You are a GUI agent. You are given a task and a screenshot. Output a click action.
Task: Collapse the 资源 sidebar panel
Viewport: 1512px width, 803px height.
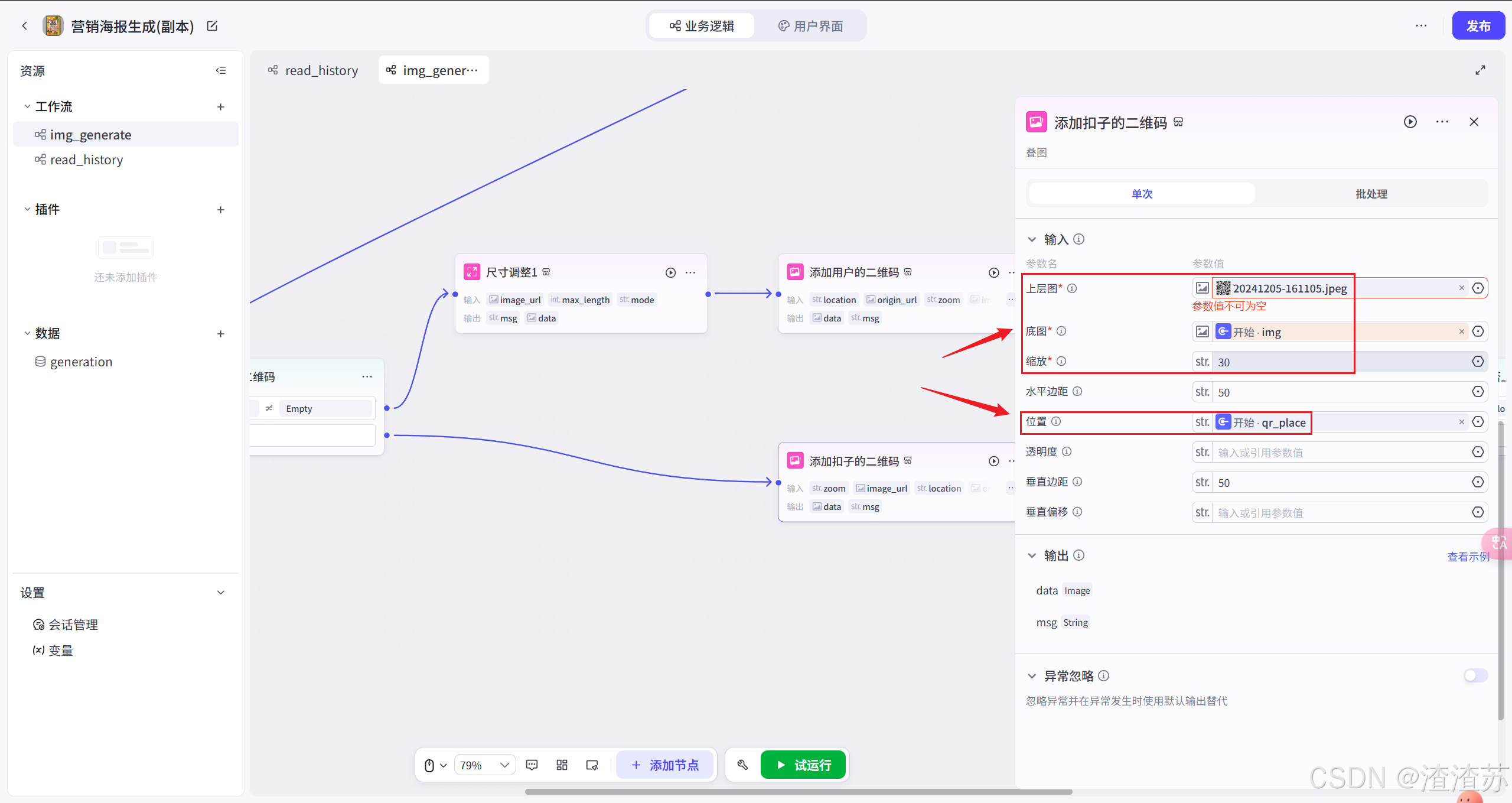(221, 70)
